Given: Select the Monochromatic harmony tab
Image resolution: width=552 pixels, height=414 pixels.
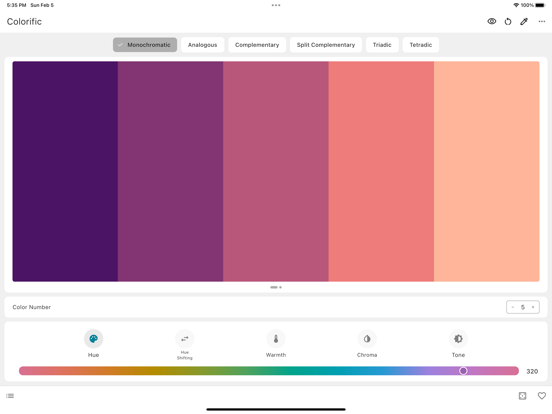Looking at the screenshot, I should click(x=145, y=45).
